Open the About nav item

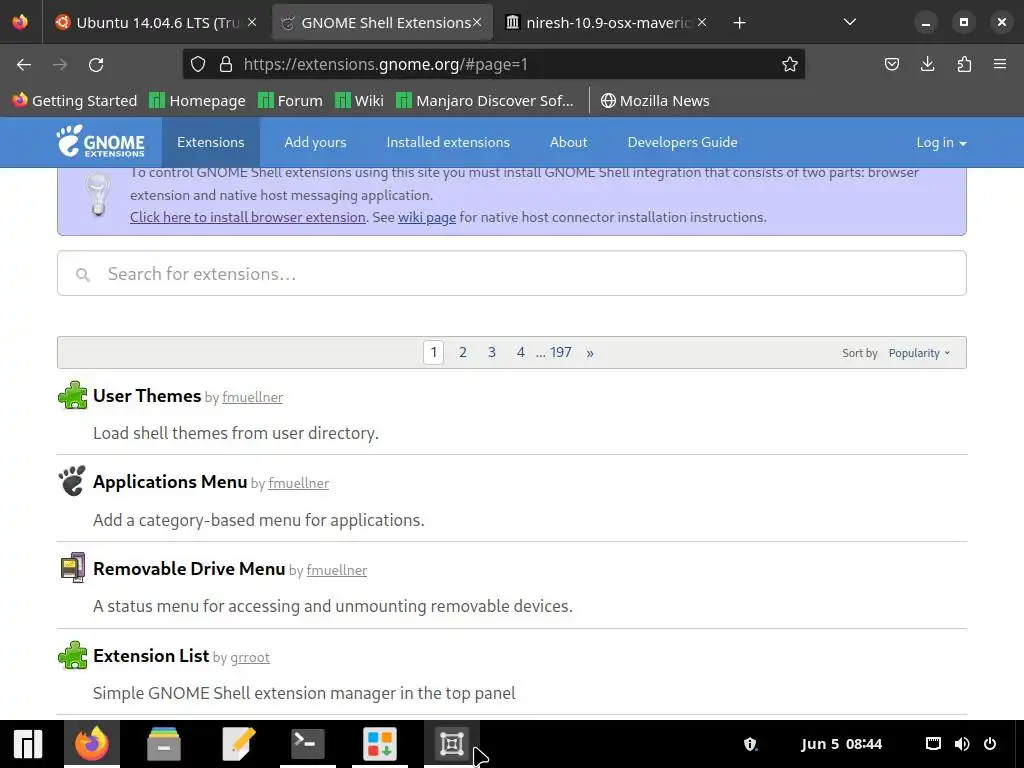[x=568, y=142]
